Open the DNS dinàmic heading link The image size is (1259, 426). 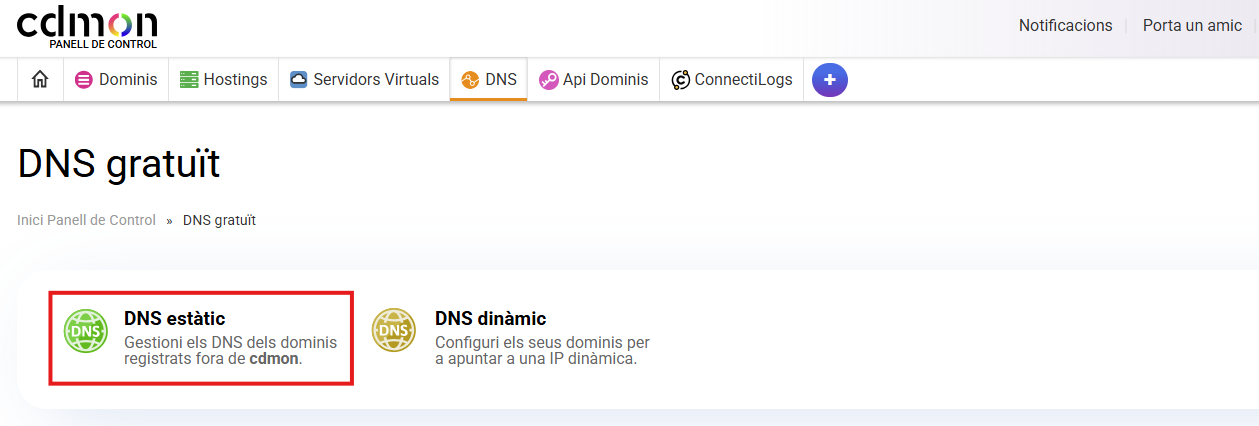pyautogui.click(x=490, y=319)
